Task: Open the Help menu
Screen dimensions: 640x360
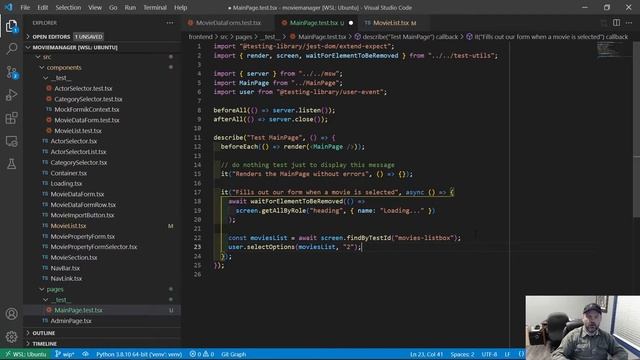Action: 180,7
